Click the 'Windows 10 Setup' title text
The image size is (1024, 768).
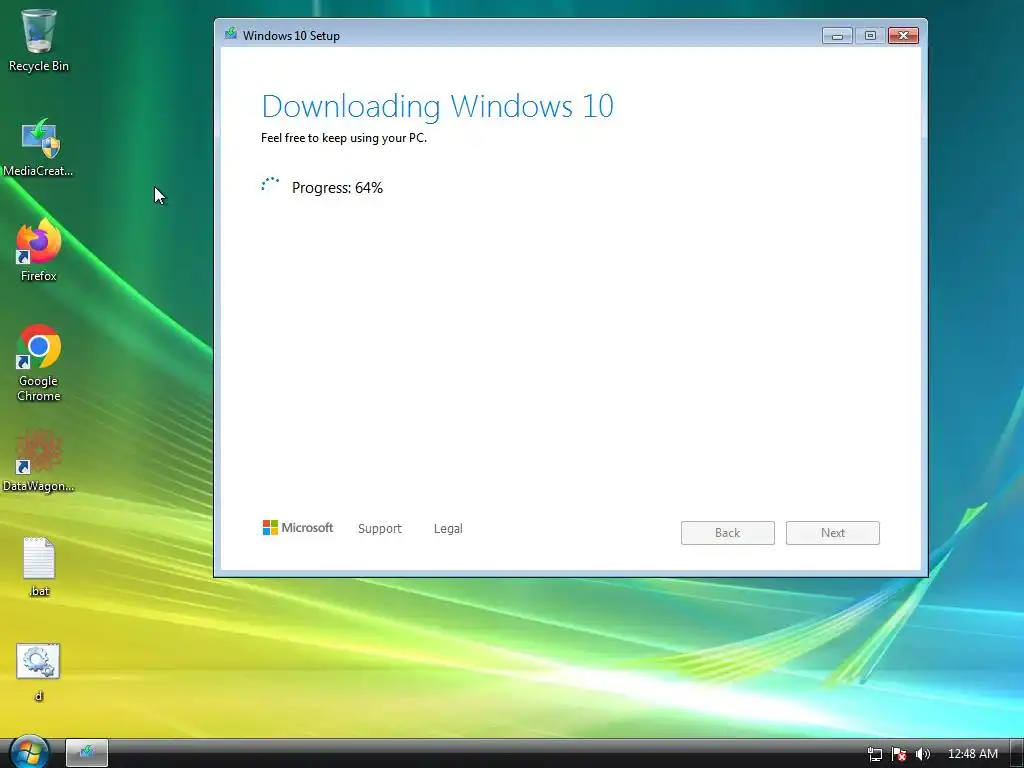point(291,36)
